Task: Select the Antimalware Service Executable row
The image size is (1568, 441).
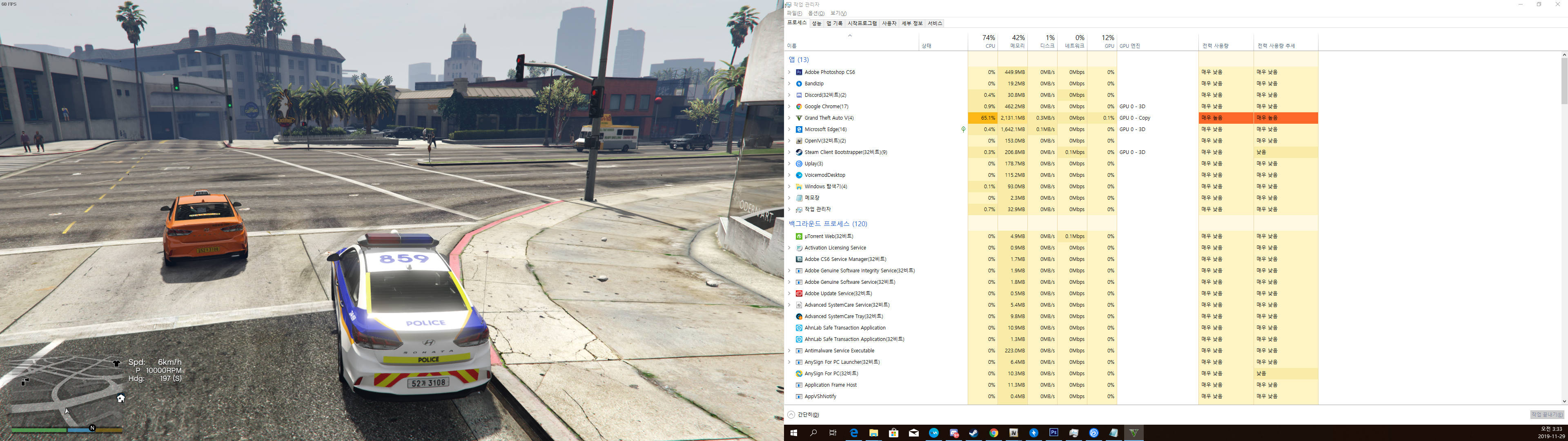Action: coord(1052,351)
